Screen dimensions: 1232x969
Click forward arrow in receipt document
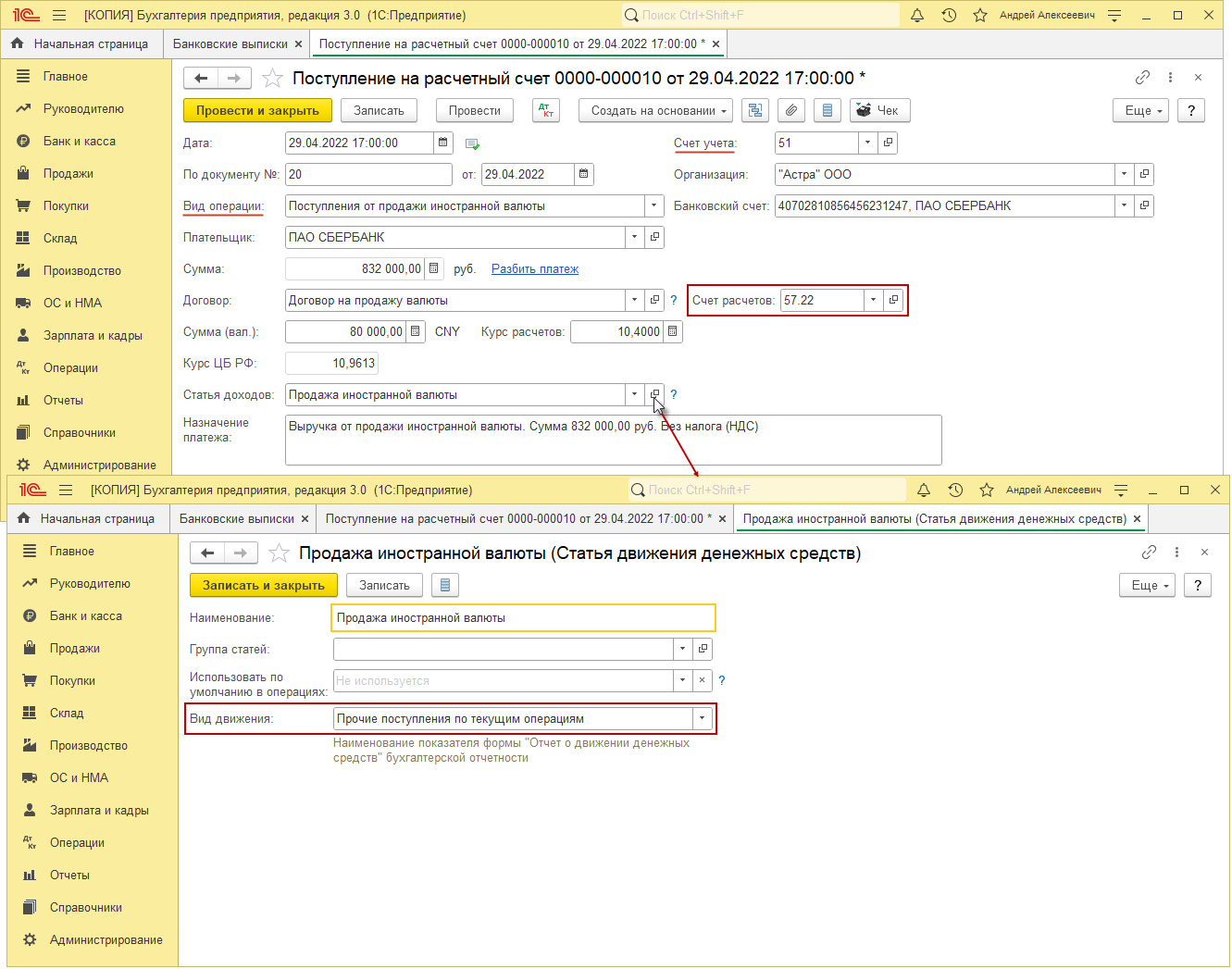pyautogui.click(x=234, y=78)
